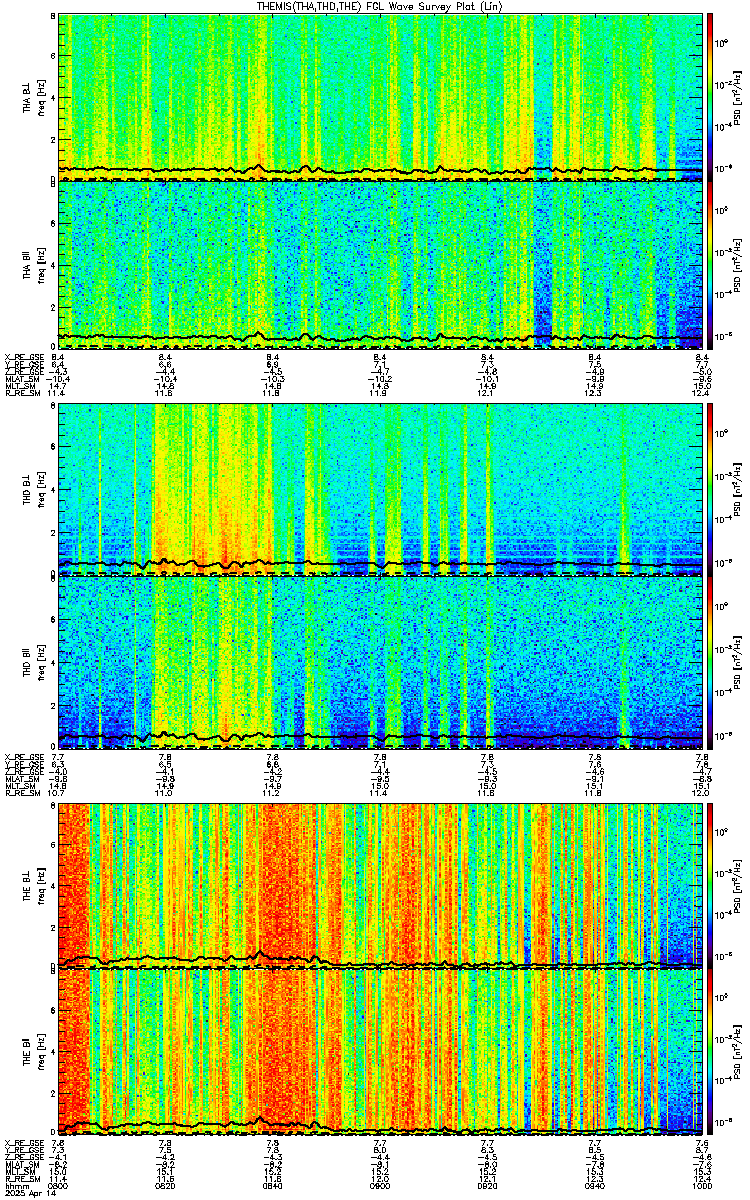Click the THD B-perpendicular freq [Hz] axis label
Screen dimensions: 750x1200
pyautogui.click(x=40, y=489)
